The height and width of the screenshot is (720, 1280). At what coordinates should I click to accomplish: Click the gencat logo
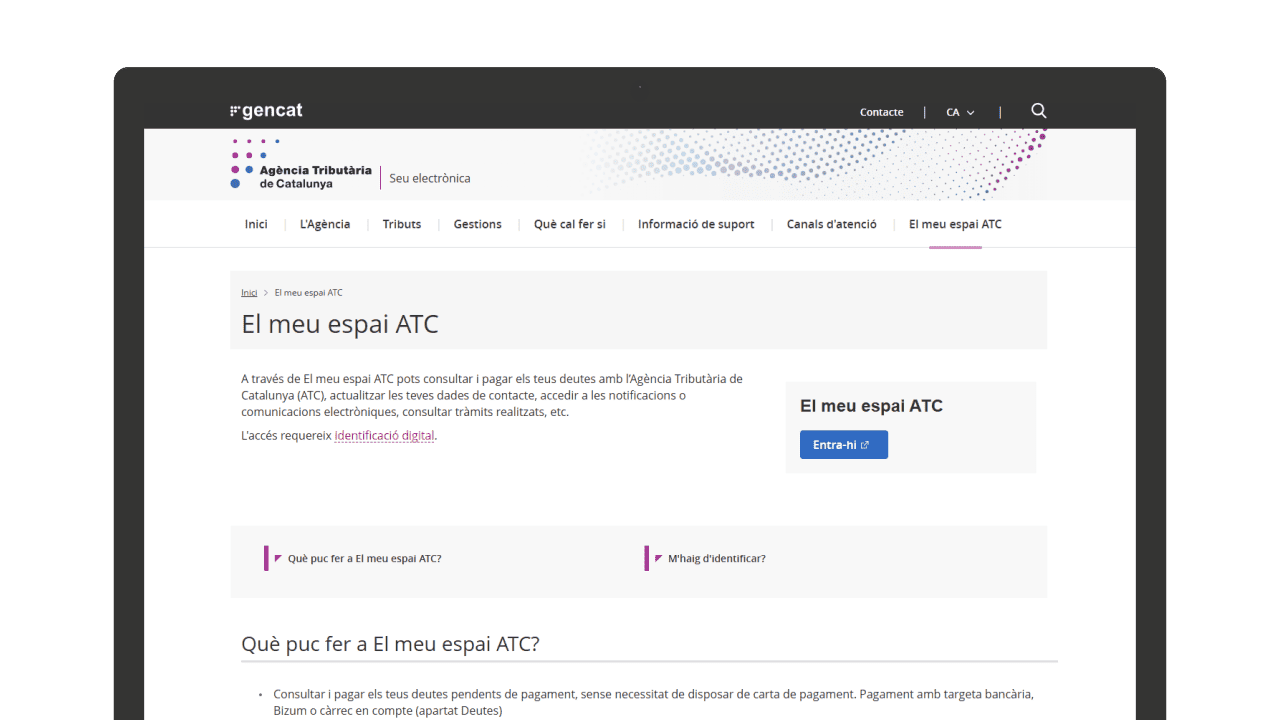(x=265, y=110)
